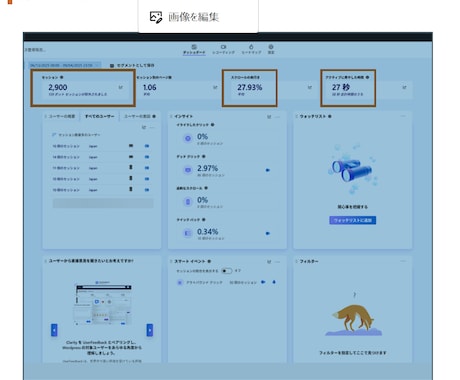Click the info icon beside the active time title
The image size is (460, 380).
pyautogui.click(x=367, y=77)
